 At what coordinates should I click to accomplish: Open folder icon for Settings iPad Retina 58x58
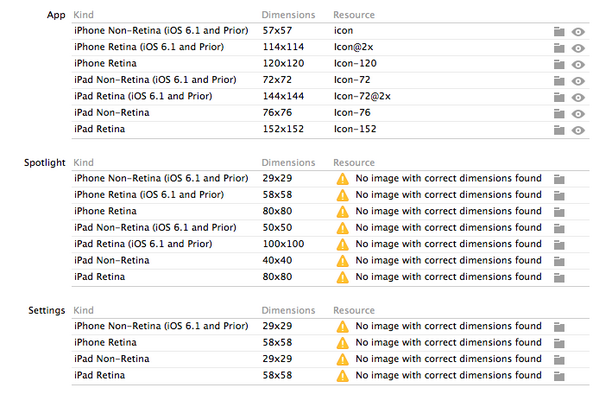(x=559, y=376)
